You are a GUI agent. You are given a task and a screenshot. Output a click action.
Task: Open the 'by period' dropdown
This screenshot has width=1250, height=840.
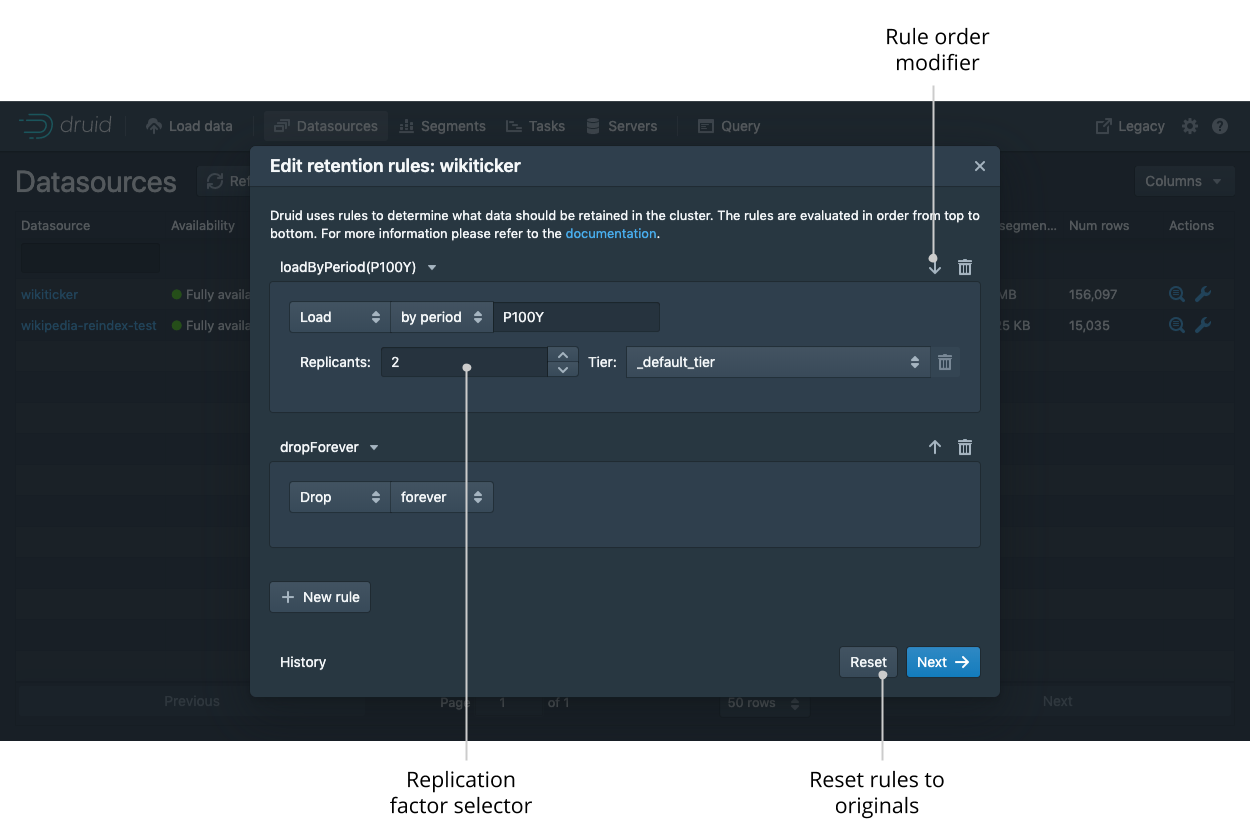pyautogui.click(x=442, y=317)
